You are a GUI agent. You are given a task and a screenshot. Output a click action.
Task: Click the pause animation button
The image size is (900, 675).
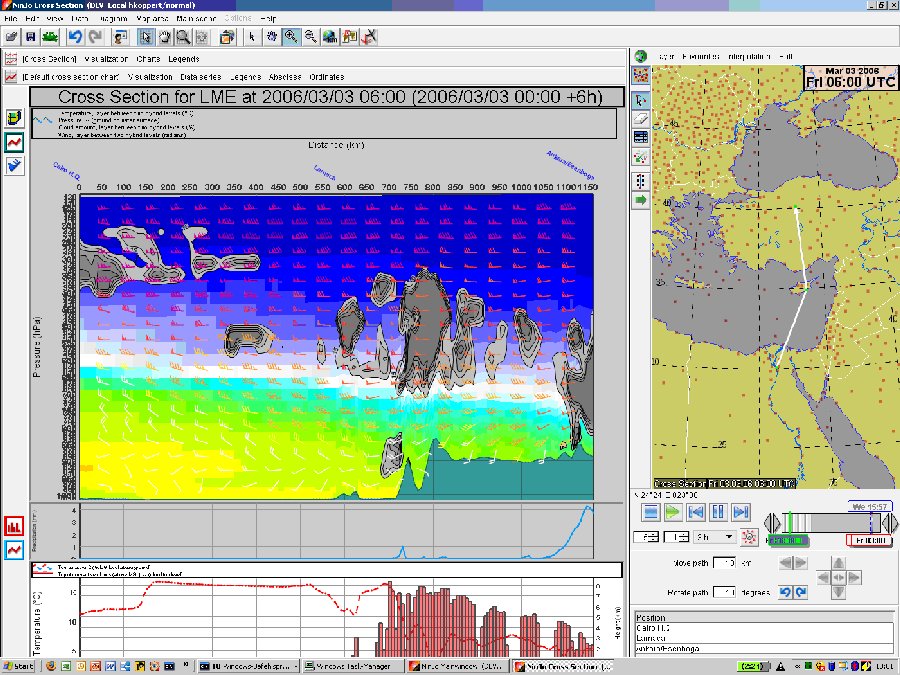[718, 512]
